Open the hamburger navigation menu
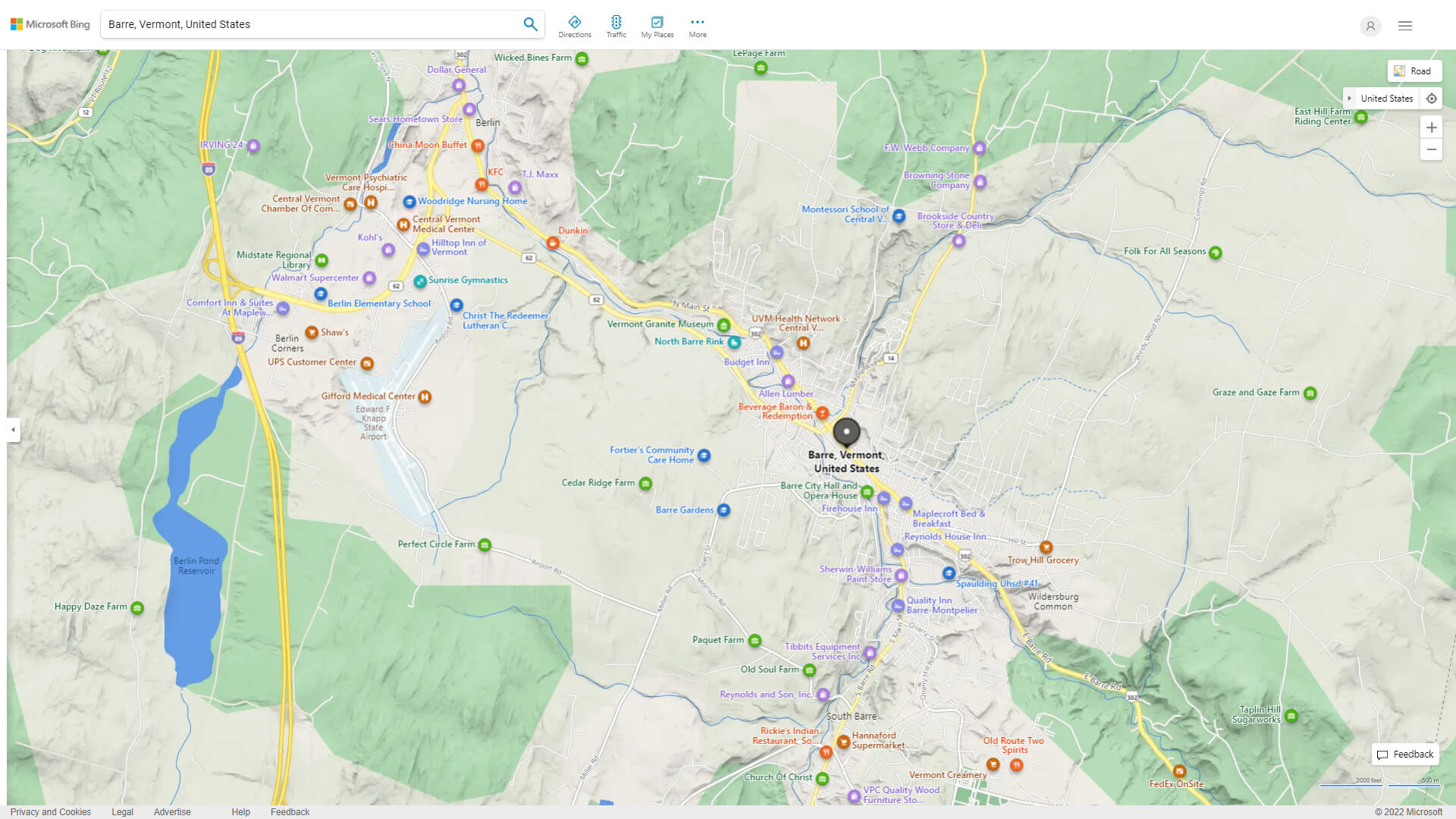Screen dimensions: 1456x819 click(1404, 25)
